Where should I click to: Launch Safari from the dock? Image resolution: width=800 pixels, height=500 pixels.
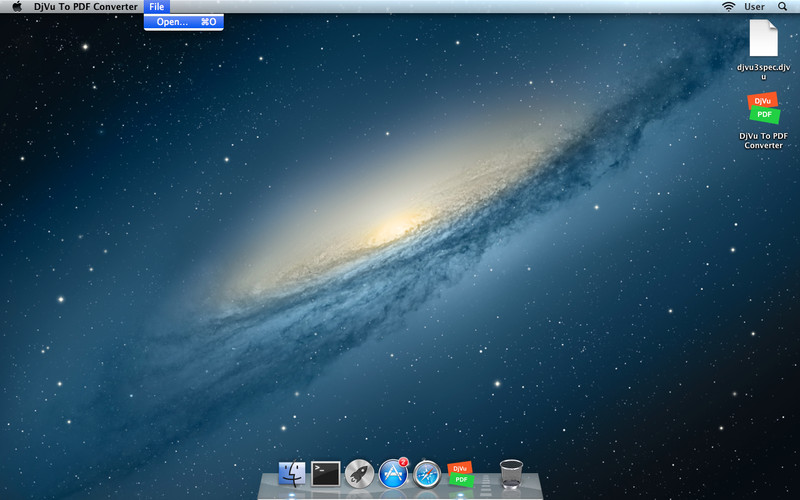point(427,473)
